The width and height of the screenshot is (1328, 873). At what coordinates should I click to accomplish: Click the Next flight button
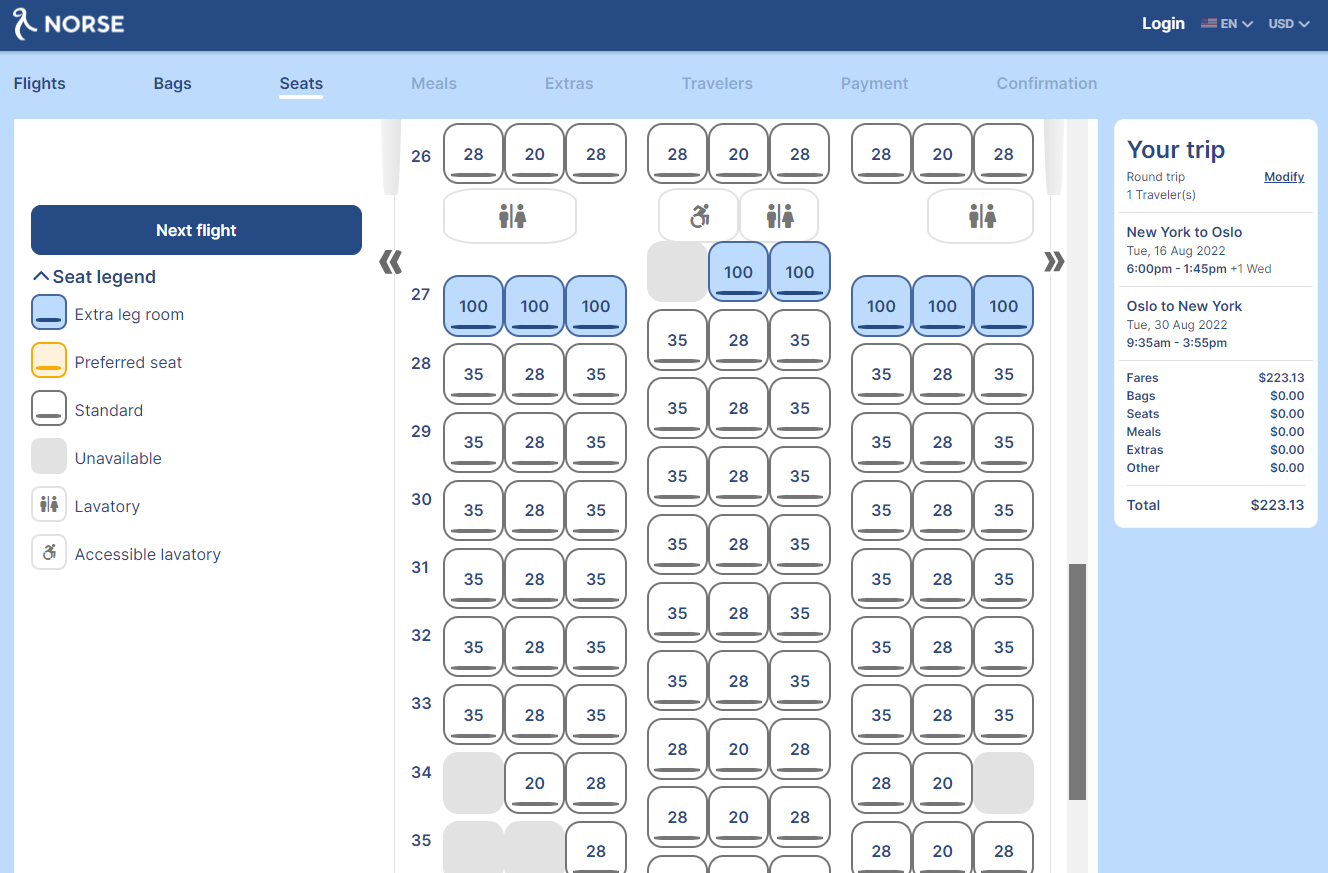196,230
